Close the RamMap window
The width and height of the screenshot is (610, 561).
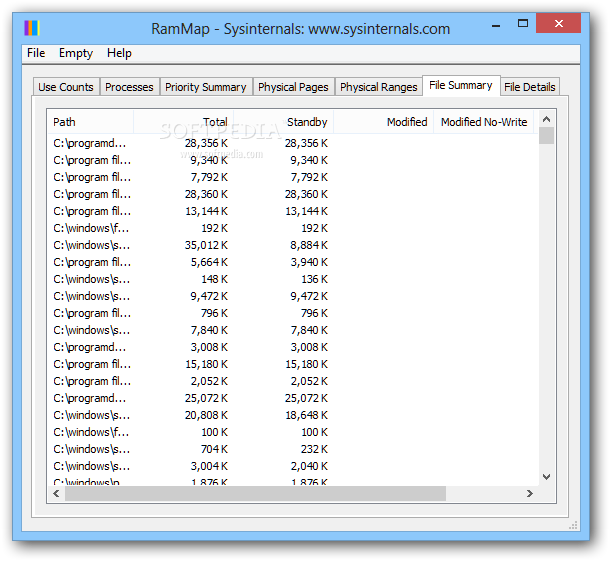coord(559,23)
